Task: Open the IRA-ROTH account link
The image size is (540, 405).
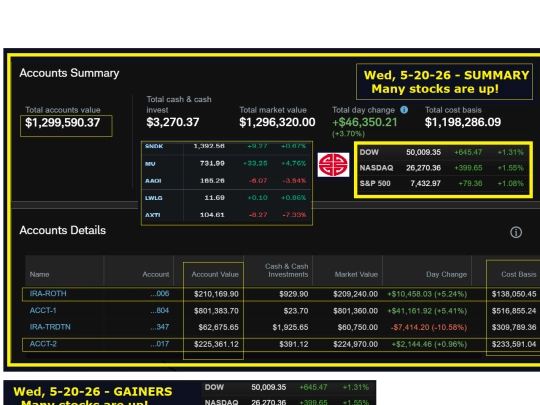Action: (x=48, y=294)
